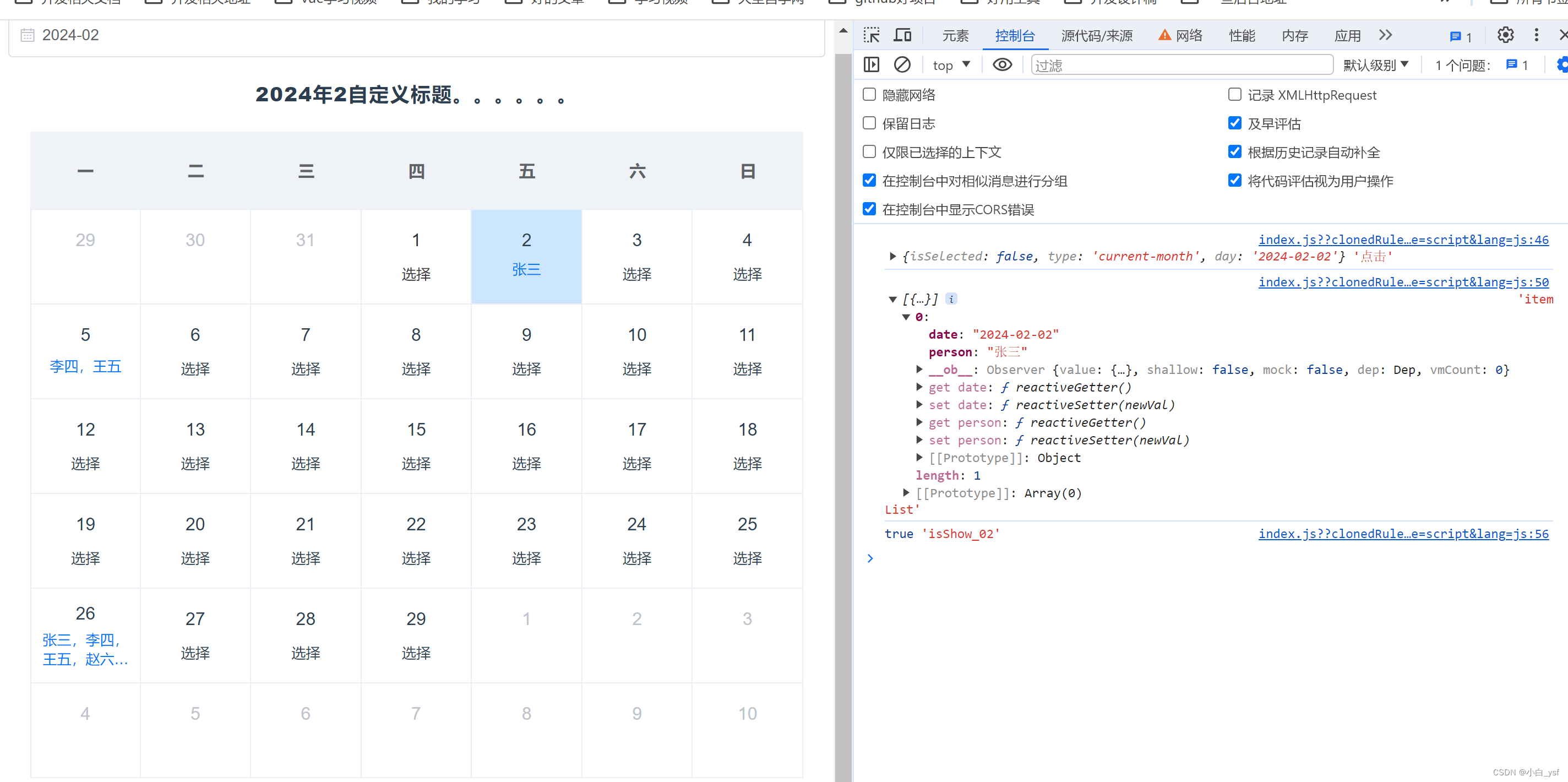
Task: Click previous-month day 30 cell
Action: (x=195, y=257)
